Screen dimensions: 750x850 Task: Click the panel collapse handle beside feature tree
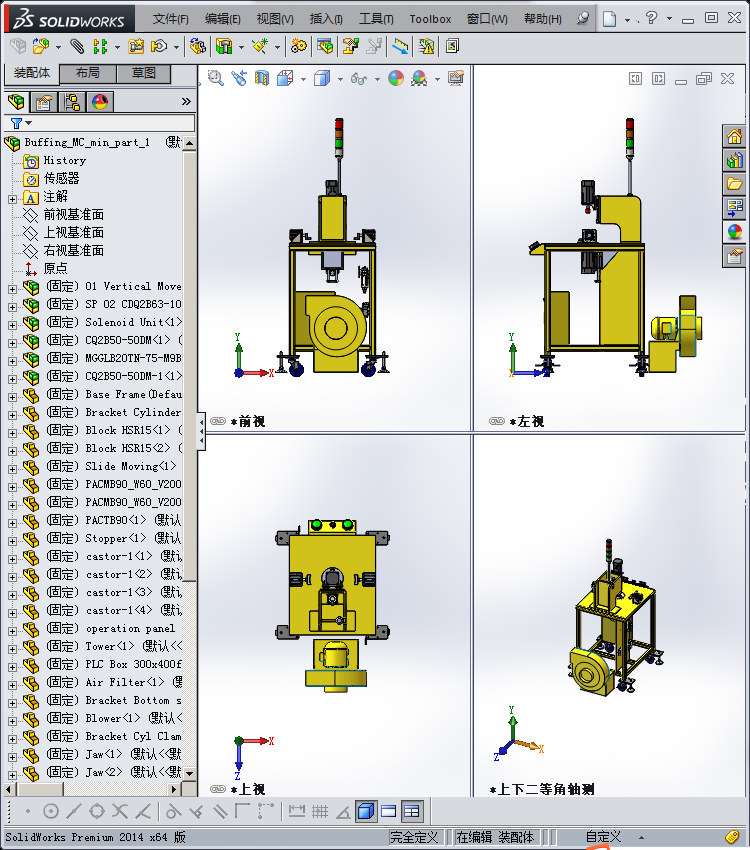coord(201,432)
